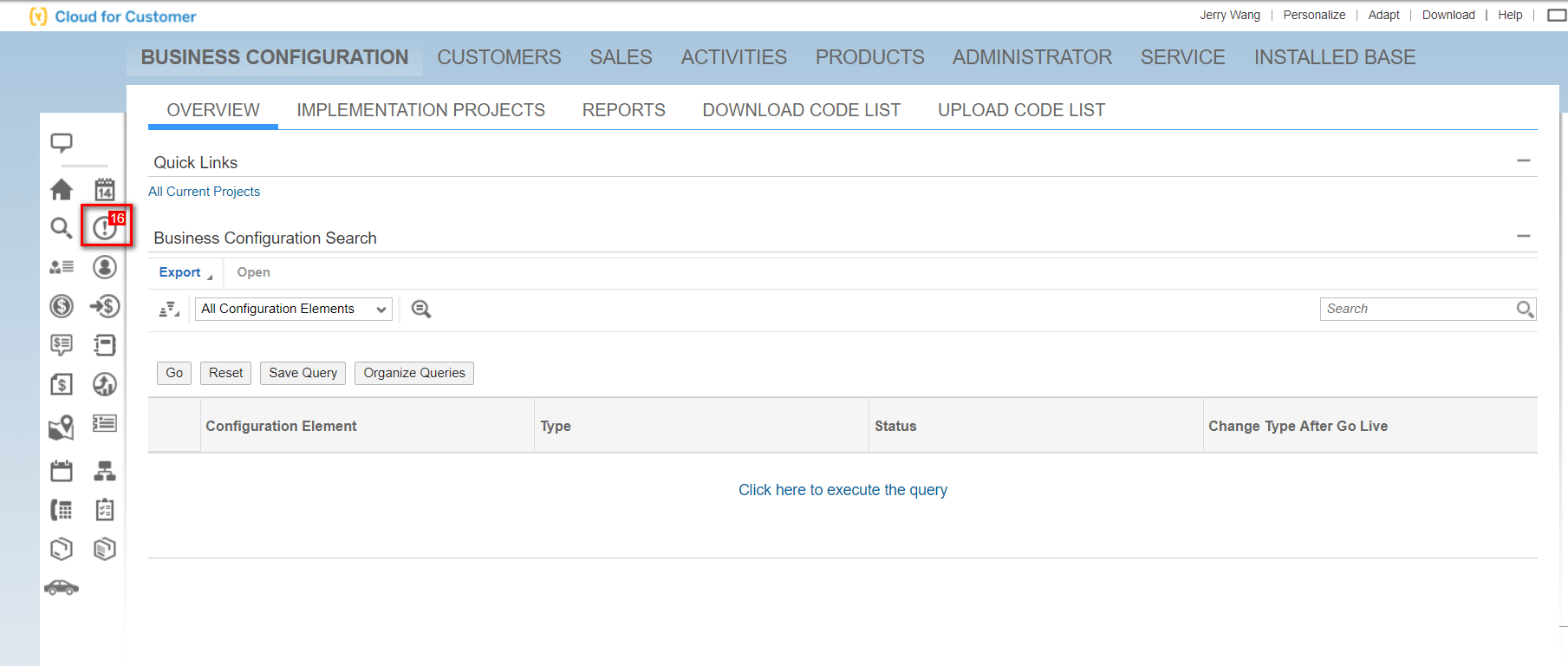
Task: Click the magnifier inside Search field
Action: [1526, 310]
